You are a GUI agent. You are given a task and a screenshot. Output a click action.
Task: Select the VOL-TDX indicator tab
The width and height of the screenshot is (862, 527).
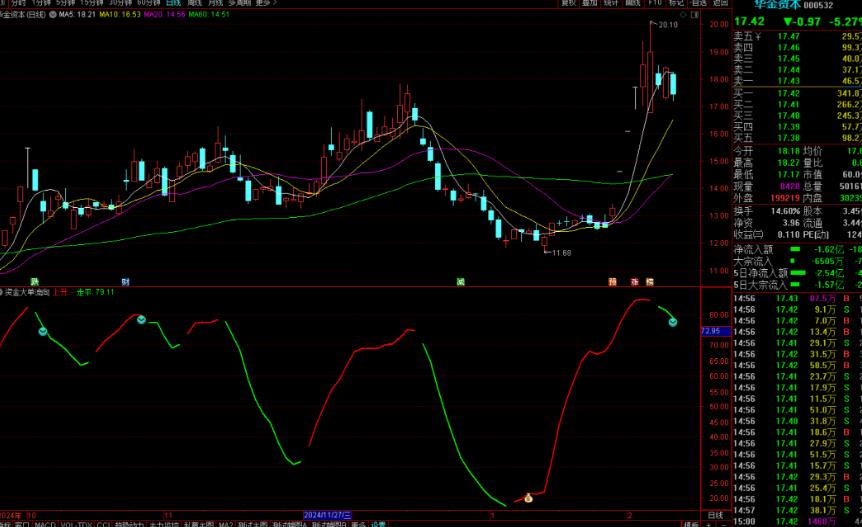tap(76, 525)
